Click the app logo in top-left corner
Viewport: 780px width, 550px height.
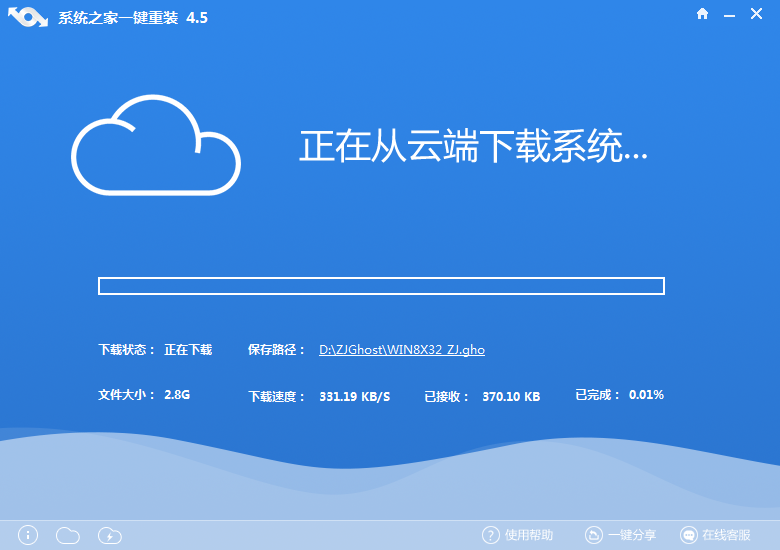pos(27,19)
